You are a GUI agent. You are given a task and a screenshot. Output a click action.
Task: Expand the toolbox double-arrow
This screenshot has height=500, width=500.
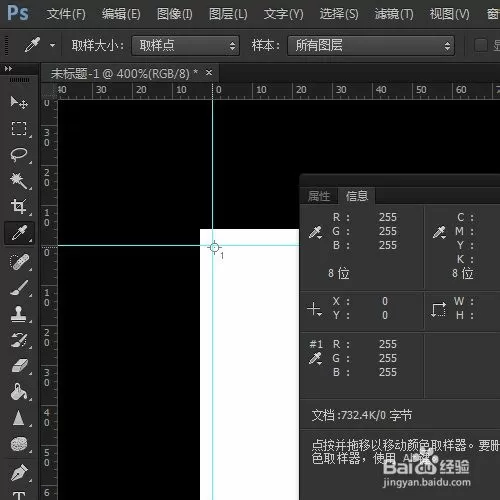[x=8, y=69]
